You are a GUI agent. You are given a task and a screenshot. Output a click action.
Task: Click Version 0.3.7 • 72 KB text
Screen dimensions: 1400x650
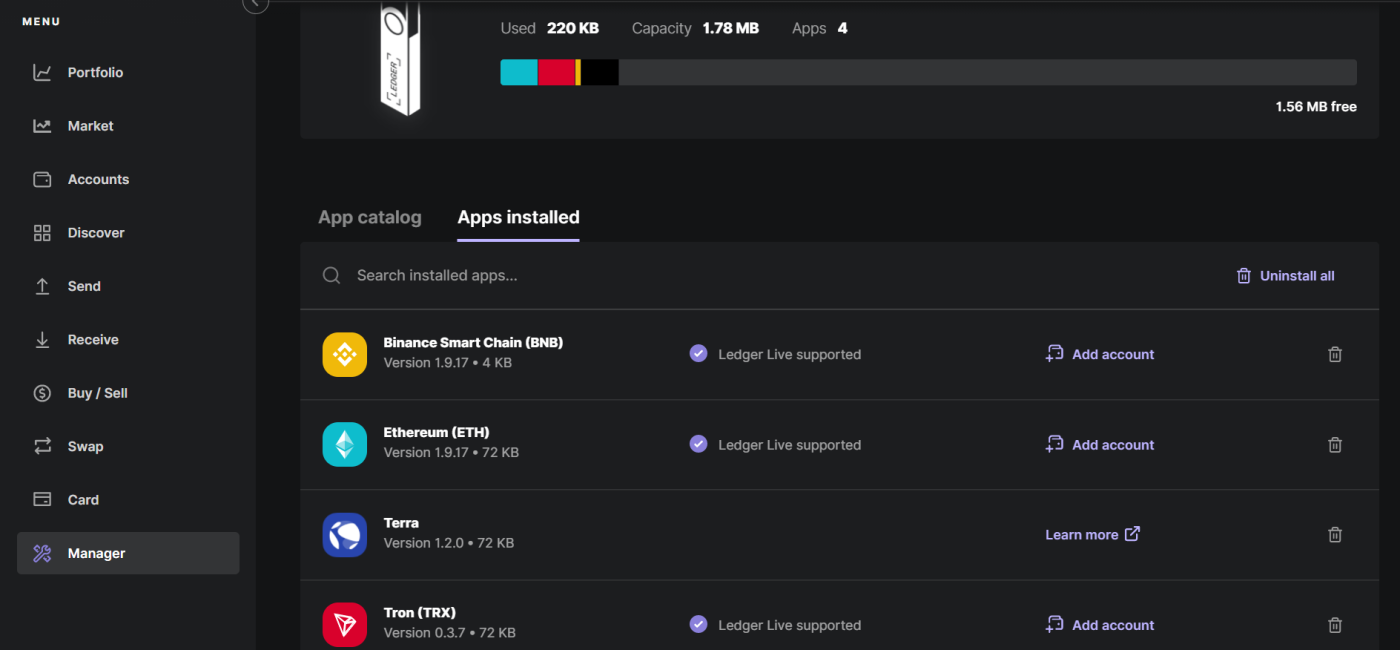point(450,633)
